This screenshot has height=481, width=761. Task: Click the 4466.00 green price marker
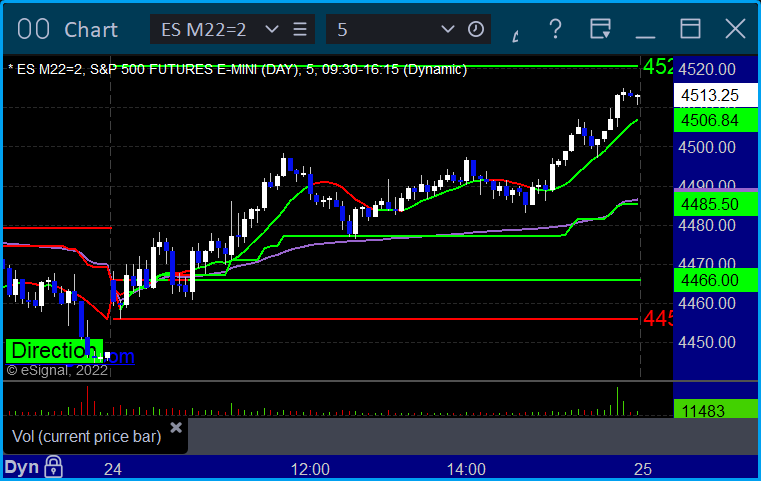tap(715, 280)
